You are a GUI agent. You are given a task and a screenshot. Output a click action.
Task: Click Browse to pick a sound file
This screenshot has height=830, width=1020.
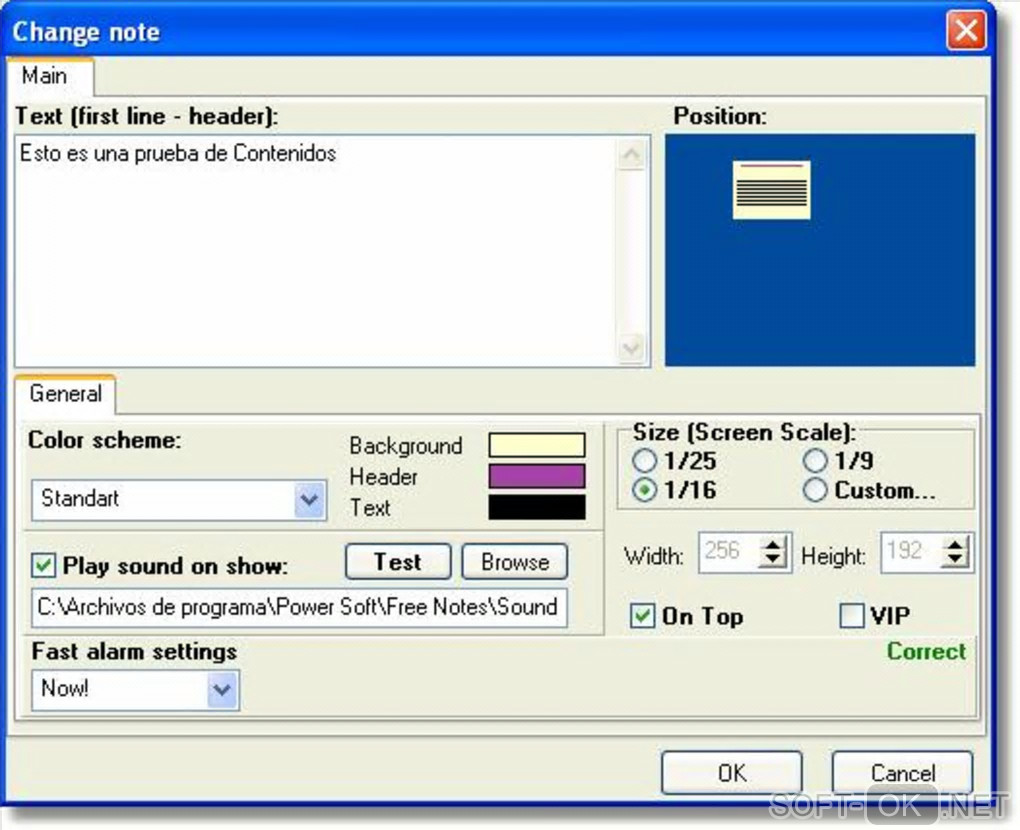(x=515, y=561)
